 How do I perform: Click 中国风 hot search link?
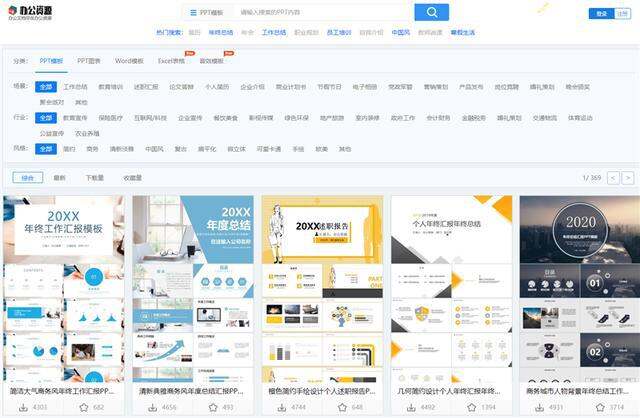tap(400, 32)
